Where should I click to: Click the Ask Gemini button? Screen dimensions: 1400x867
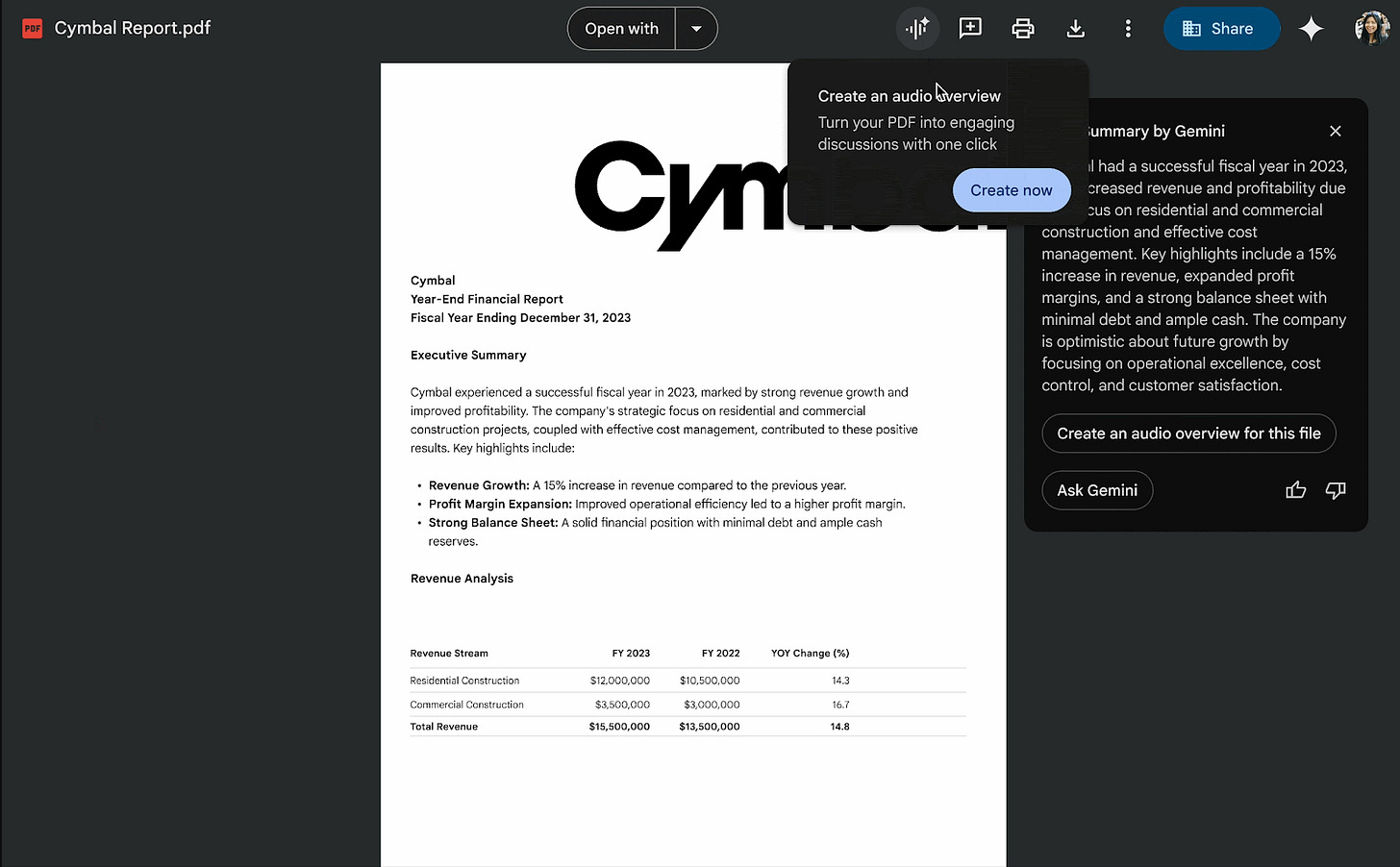(1097, 490)
